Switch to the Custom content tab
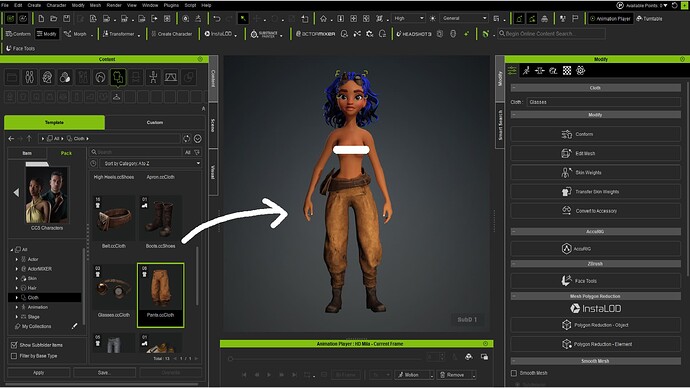Screen dimensions: 690x388 154,122
